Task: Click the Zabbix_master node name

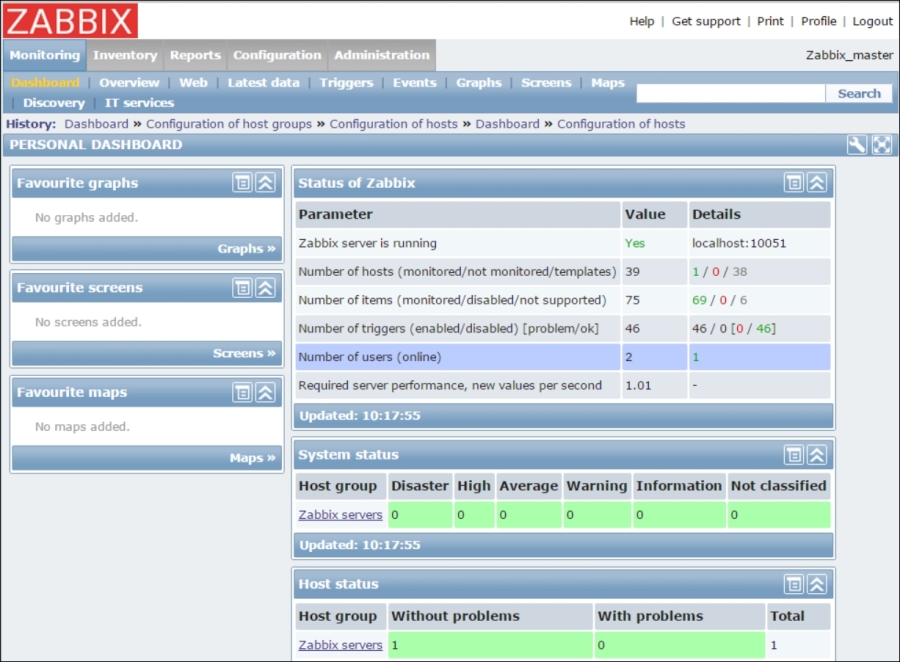Action: [849, 55]
